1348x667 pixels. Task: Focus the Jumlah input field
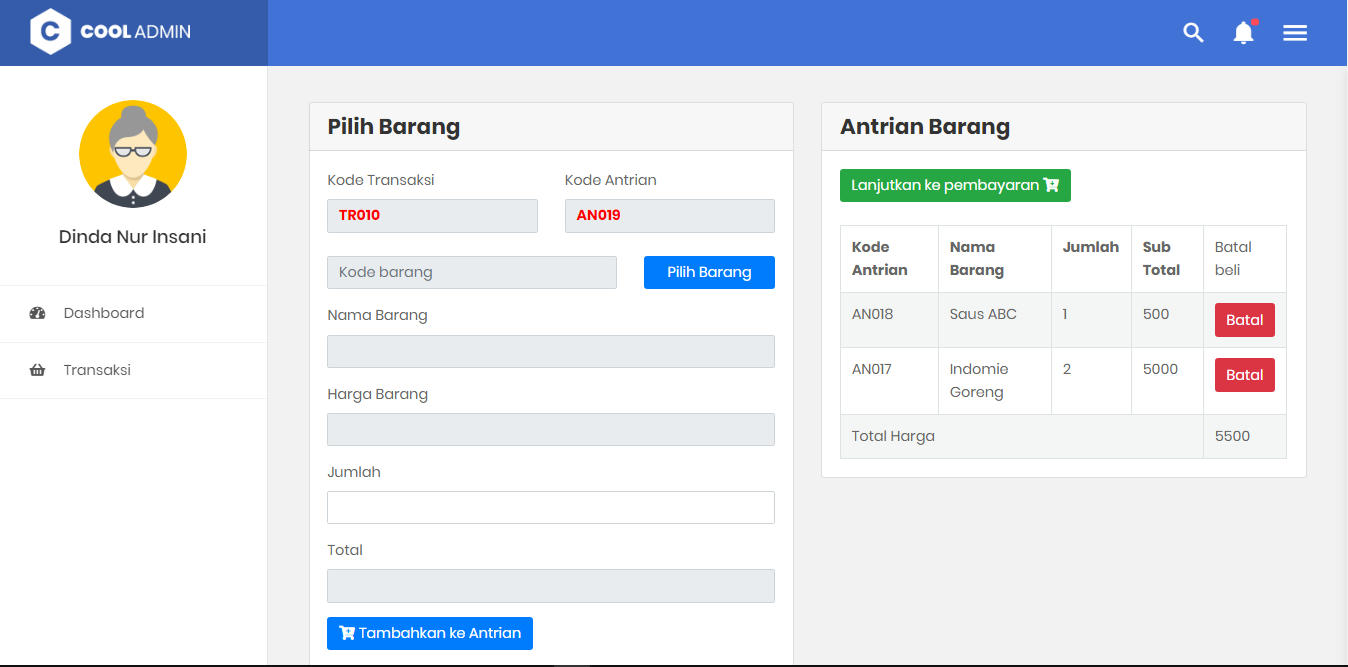[550, 507]
